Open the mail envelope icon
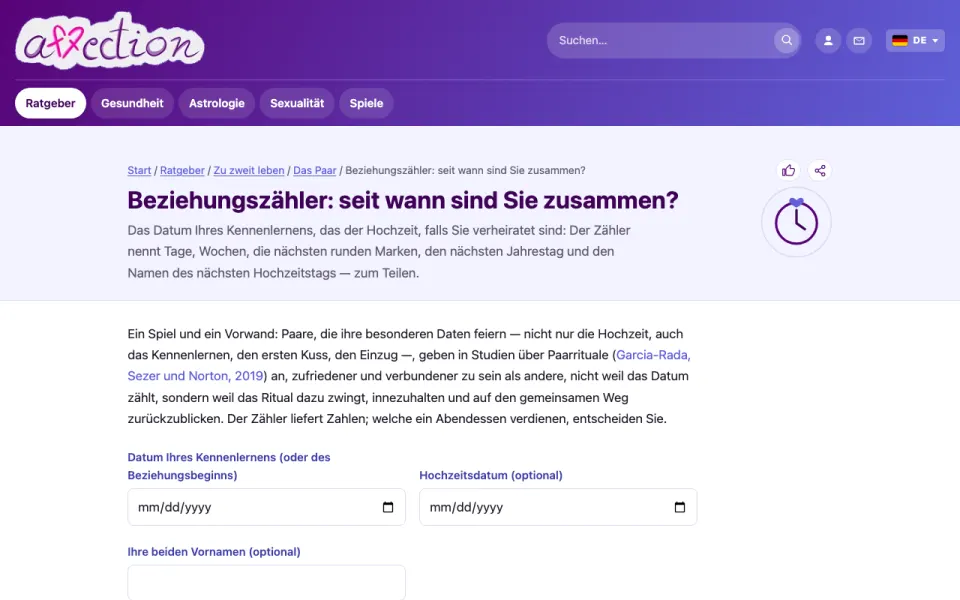This screenshot has width=960, height=600. tap(859, 40)
